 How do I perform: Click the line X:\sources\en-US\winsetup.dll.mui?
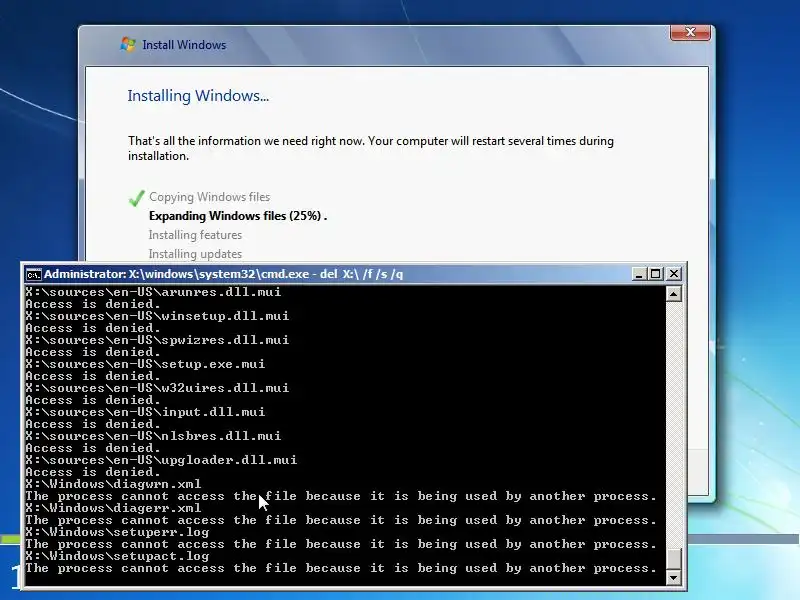pos(157,316)
